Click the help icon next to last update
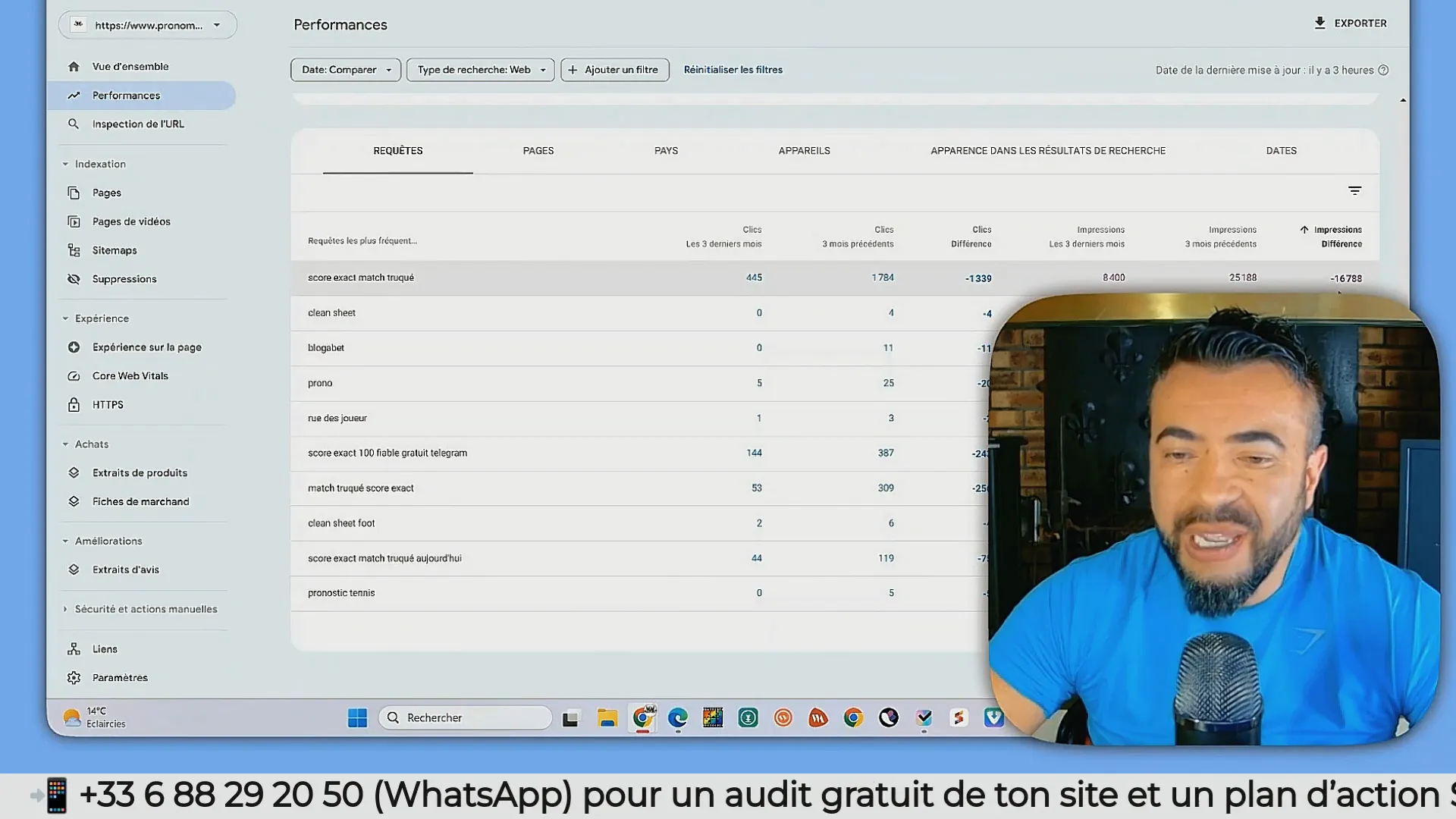This screenshot has width=1456, height=819. tap(1383, 71)
